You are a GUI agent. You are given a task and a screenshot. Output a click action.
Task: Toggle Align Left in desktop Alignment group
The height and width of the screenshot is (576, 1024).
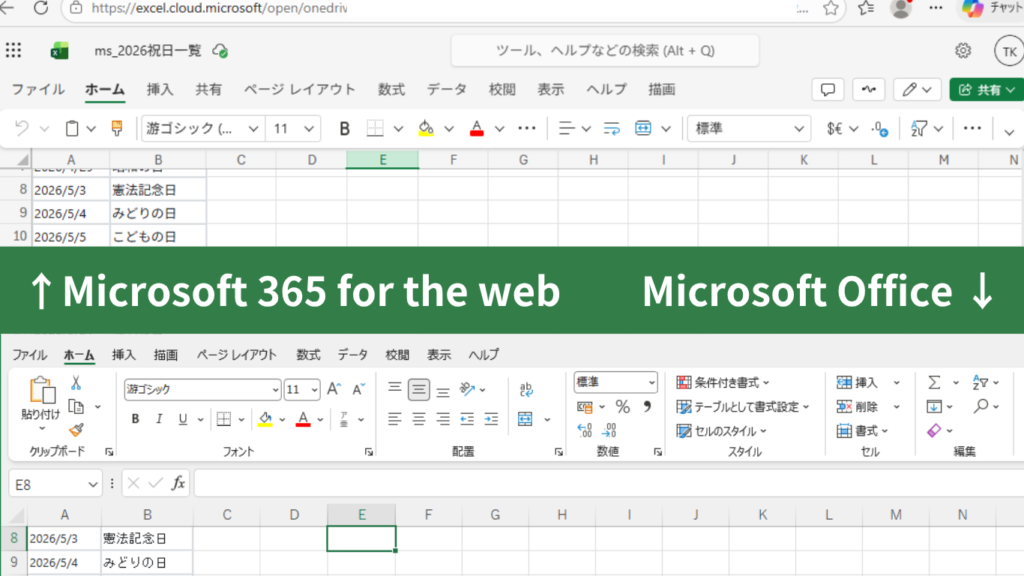point(394,419)
